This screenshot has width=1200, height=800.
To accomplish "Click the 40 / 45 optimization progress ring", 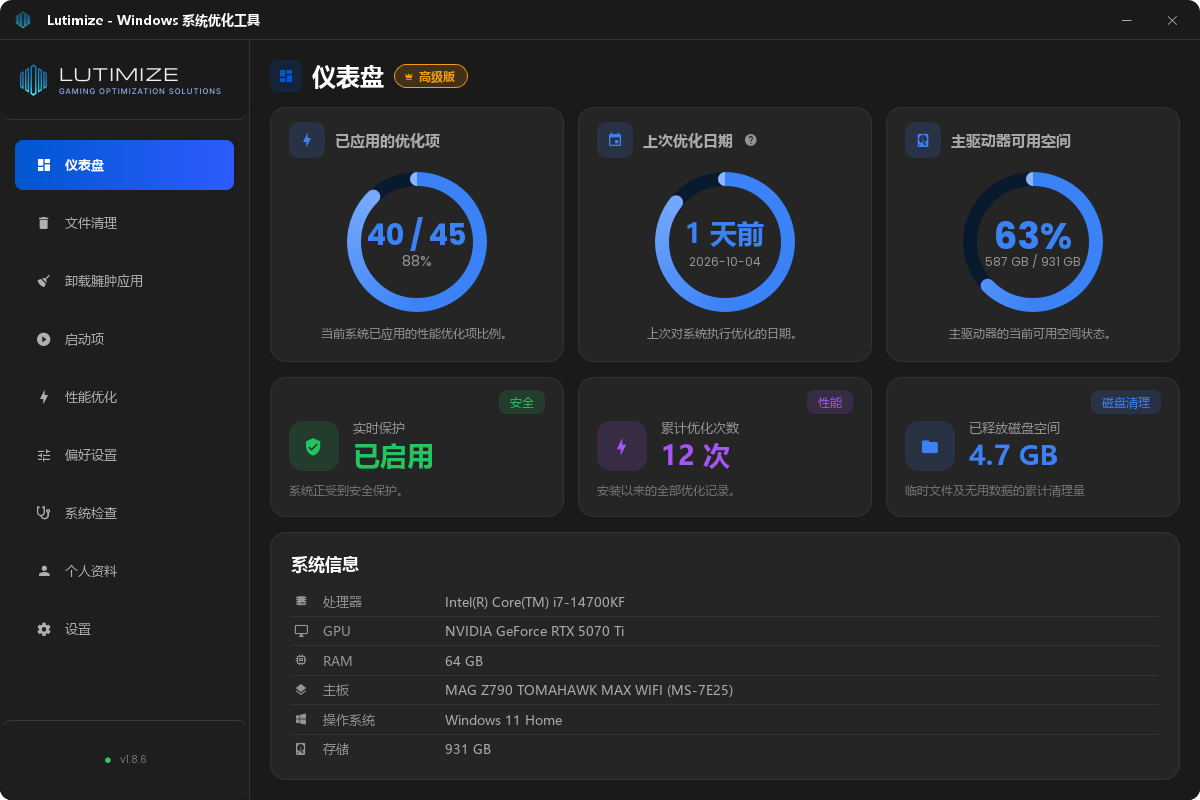I will 417,242.
